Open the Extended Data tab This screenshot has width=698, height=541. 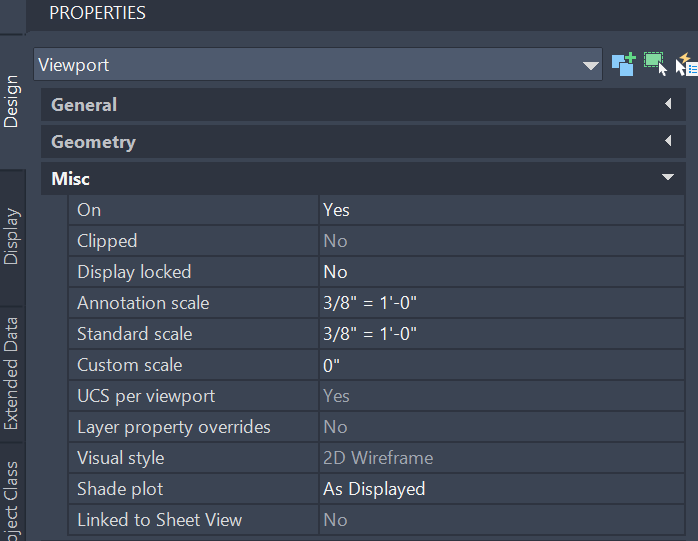coord(11,373)
